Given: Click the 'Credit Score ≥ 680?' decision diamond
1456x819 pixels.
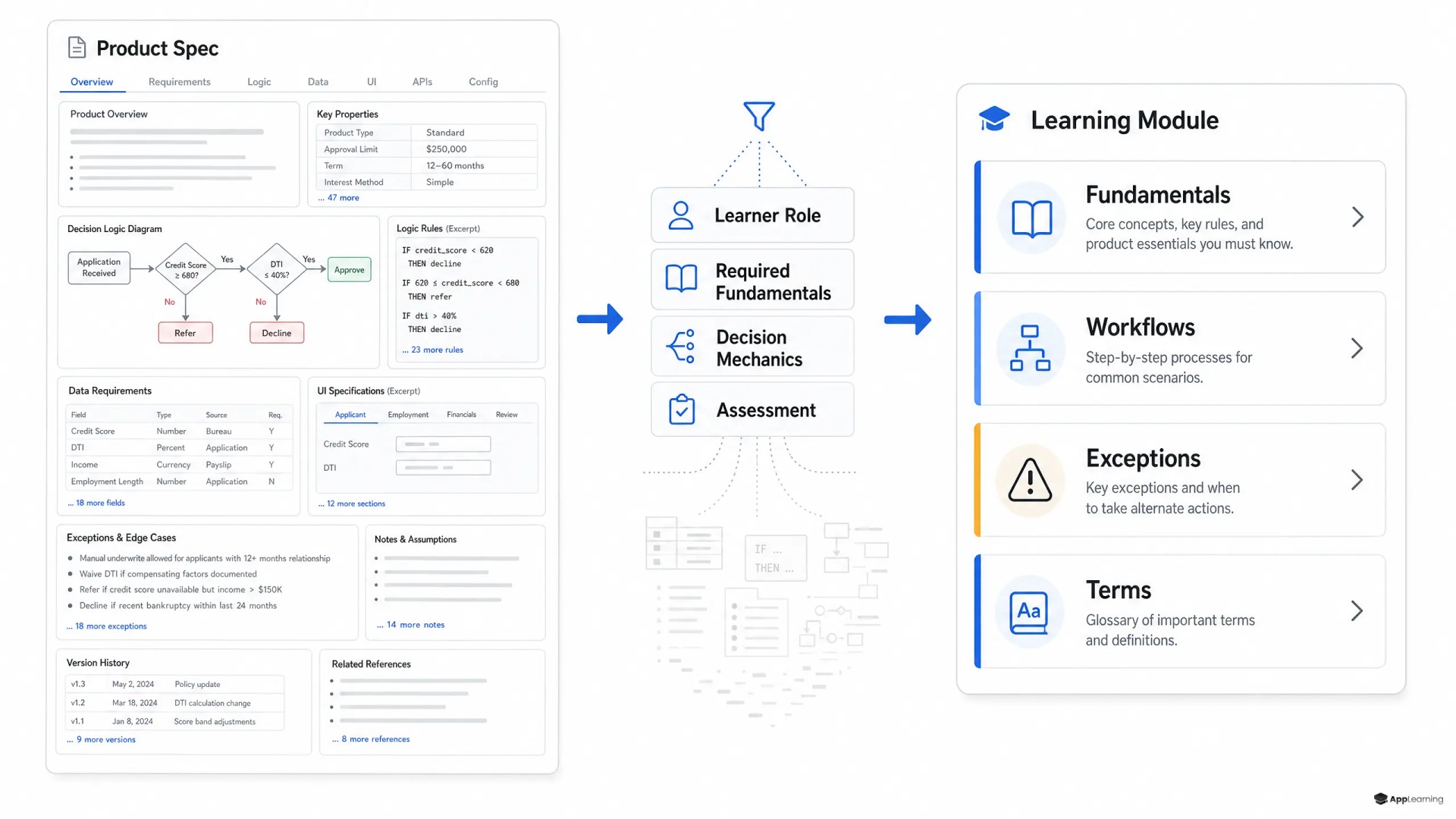Looking at the screenshot, I should coord(185,269).
